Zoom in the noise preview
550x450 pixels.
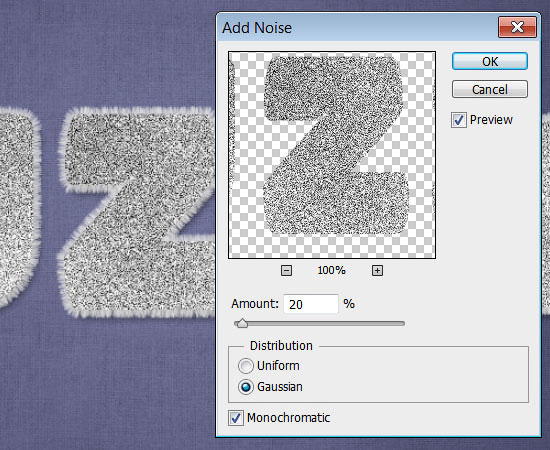(377, 270)
